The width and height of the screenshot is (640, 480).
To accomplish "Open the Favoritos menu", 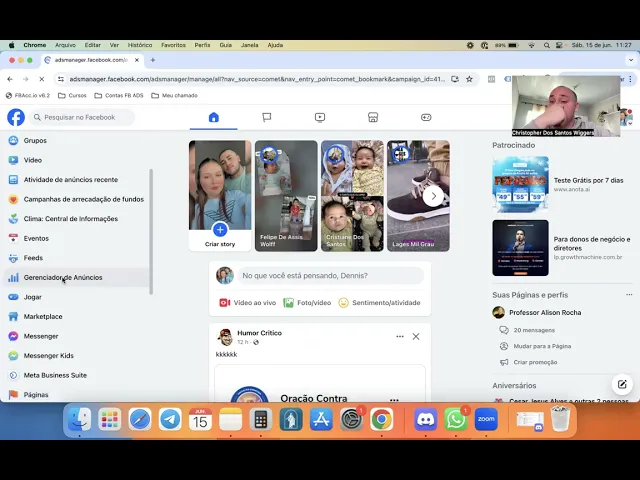I will (x=173, y=45).
